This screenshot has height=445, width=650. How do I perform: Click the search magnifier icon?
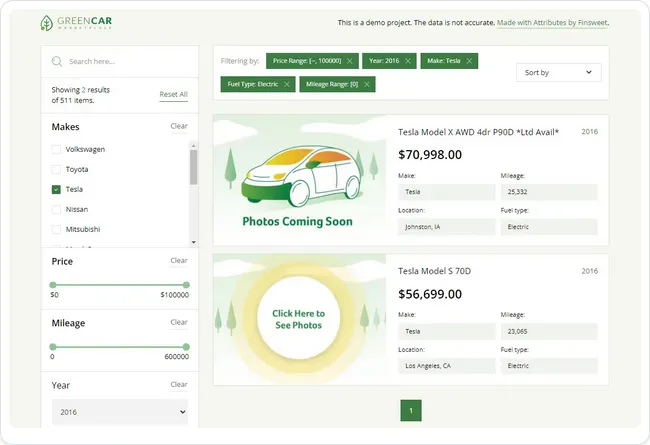click(57, 61)
